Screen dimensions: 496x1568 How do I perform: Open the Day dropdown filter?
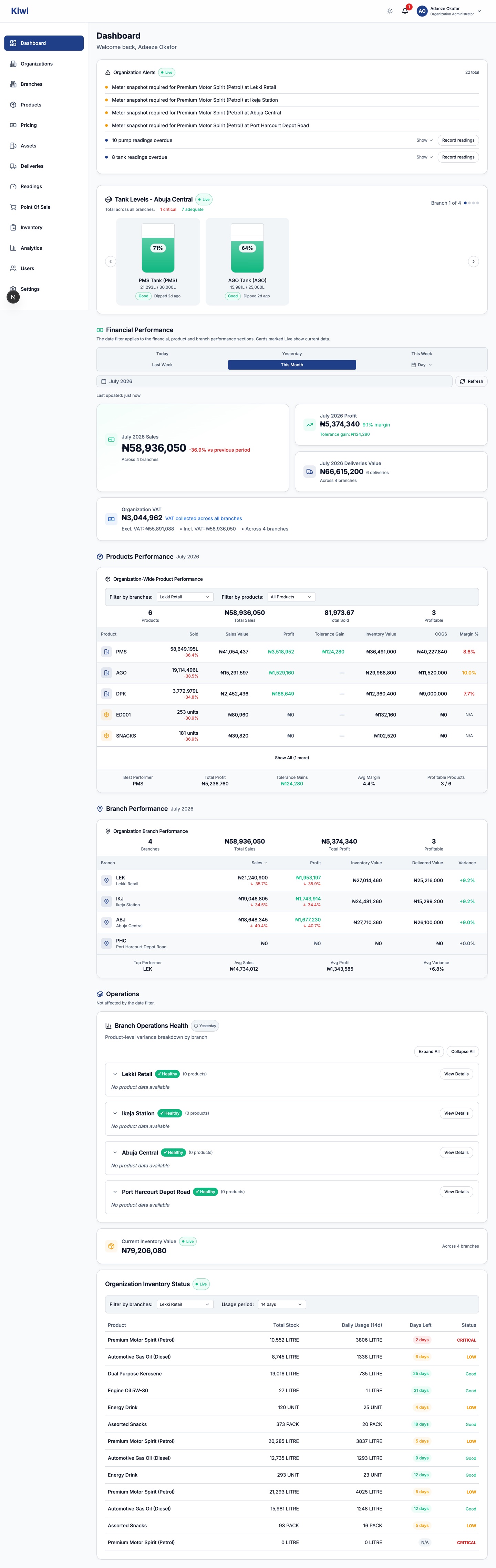coord(421,364)
